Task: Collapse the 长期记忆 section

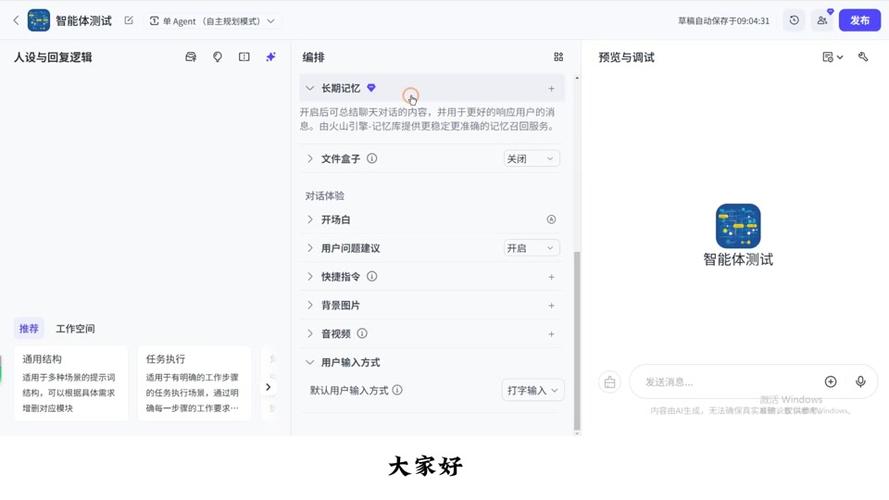Action: [310, 88]
